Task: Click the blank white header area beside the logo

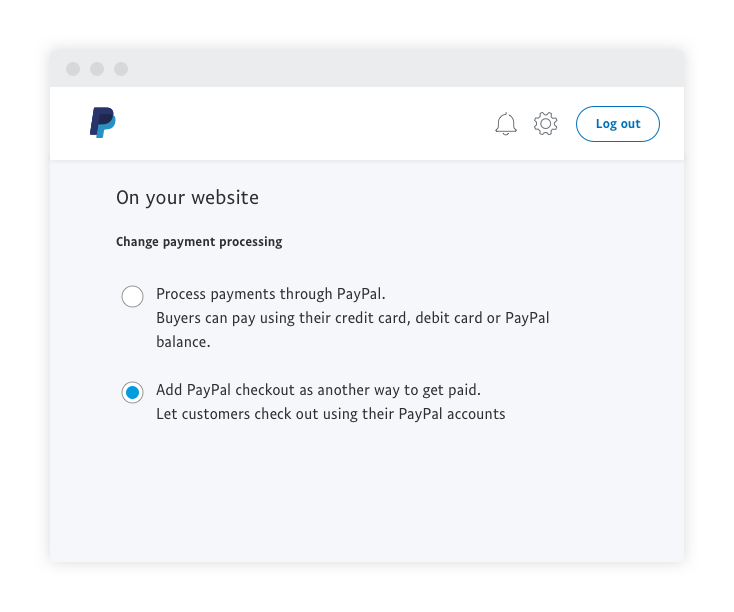Action: (x=300, y=124)
